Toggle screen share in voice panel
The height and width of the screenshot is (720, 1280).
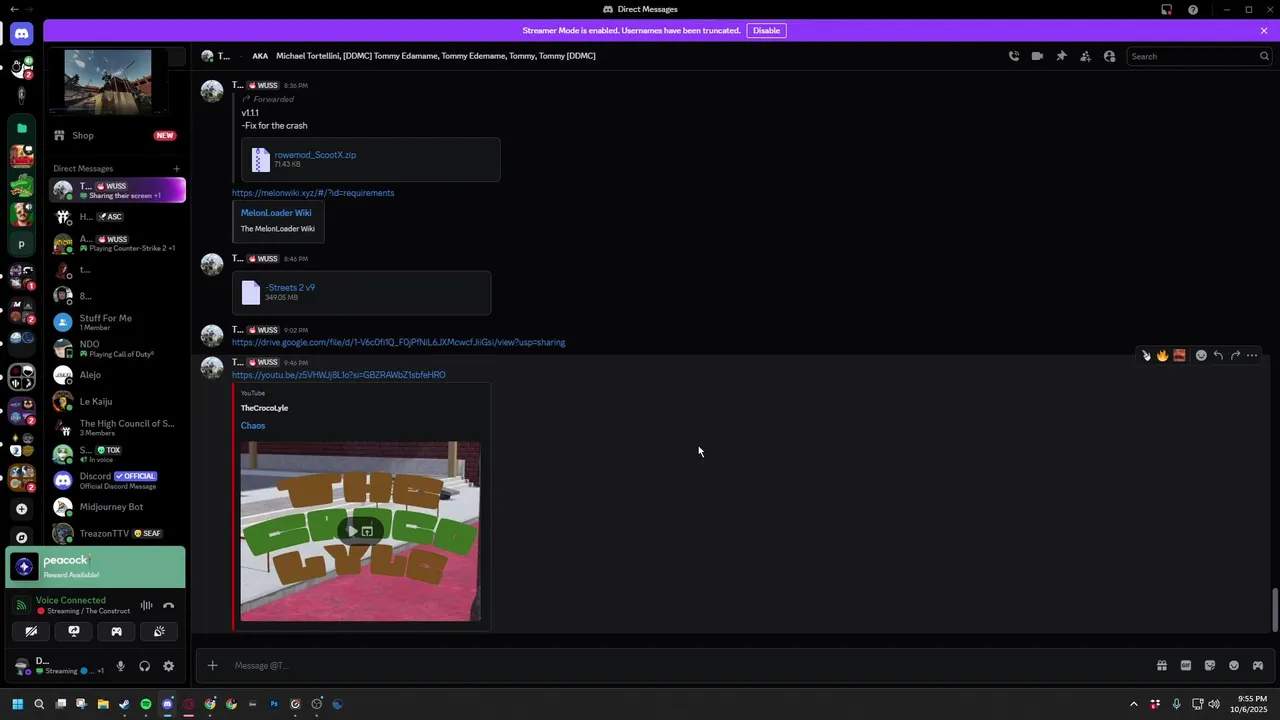73,631
